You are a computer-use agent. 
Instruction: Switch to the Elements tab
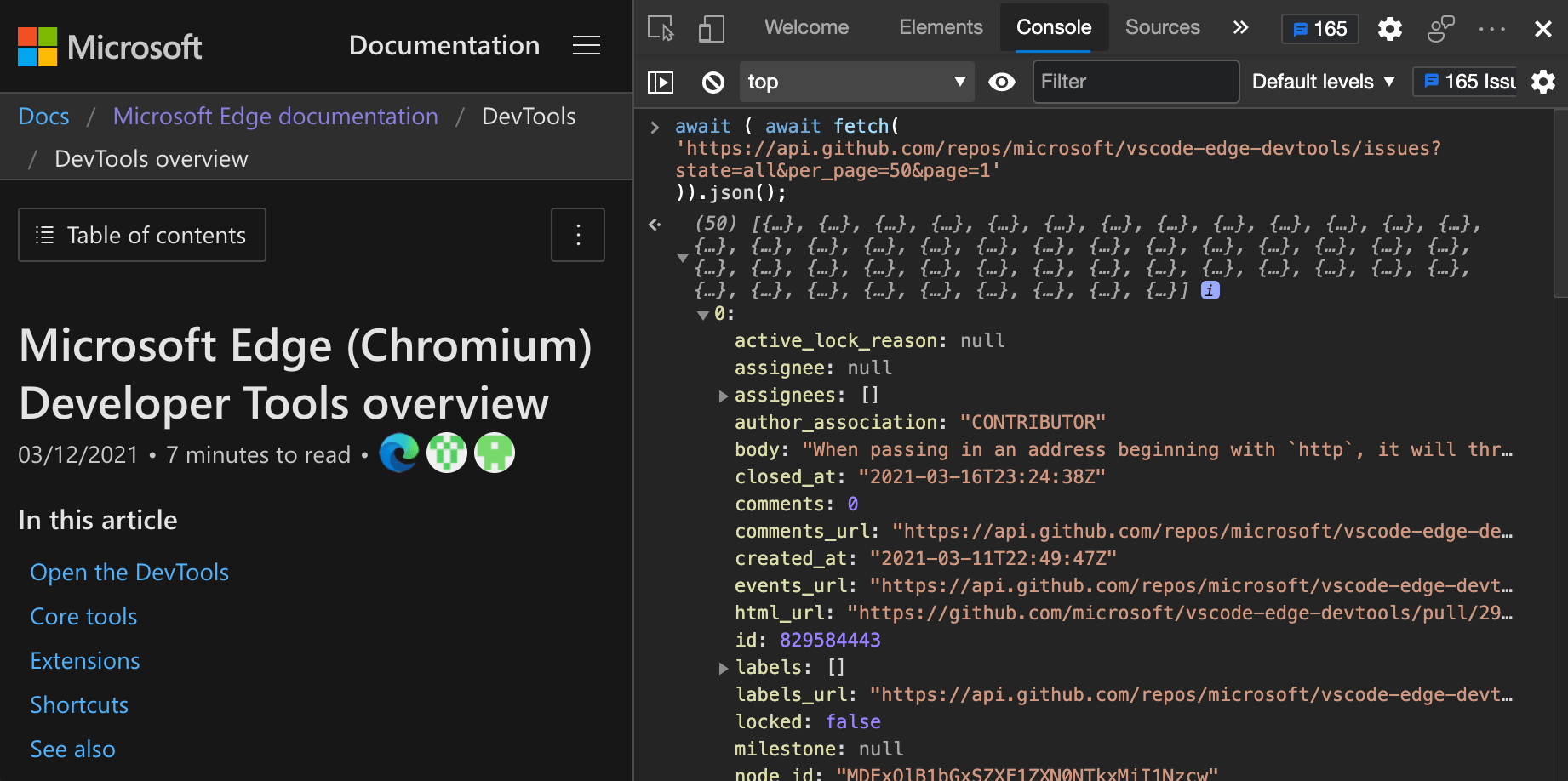941,27
